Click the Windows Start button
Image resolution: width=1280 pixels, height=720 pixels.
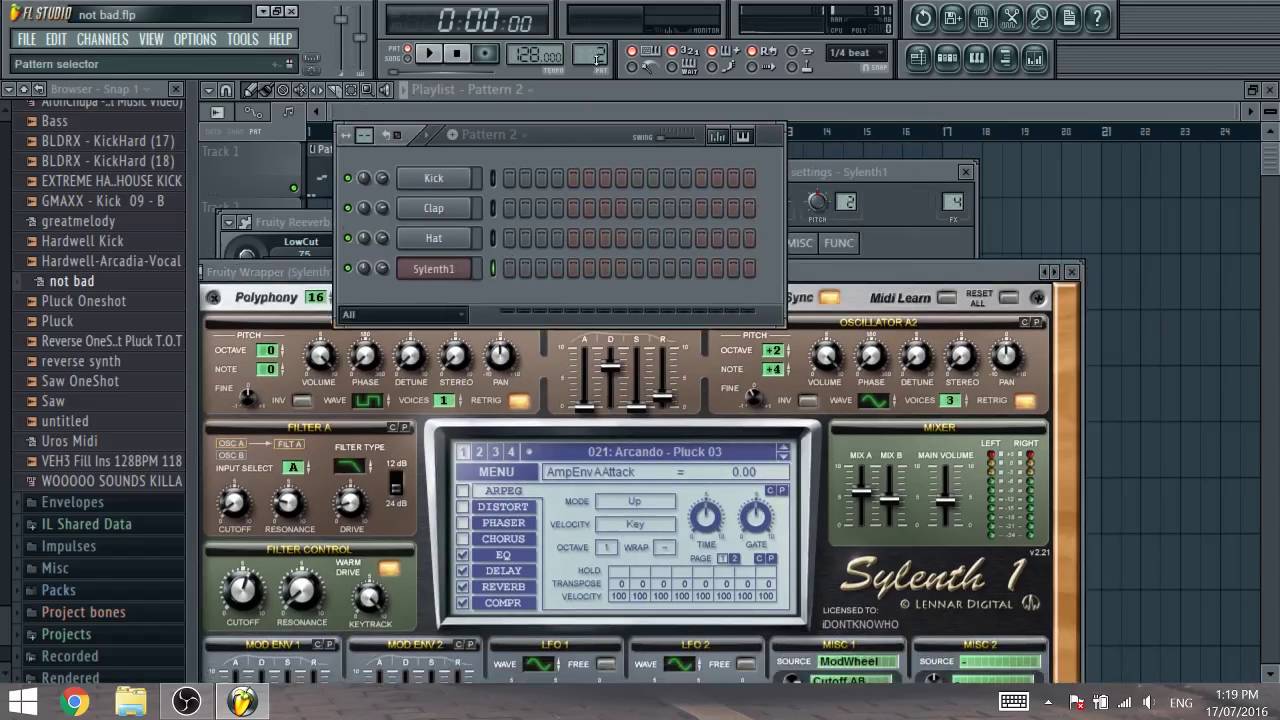pyautogui.click(x=23, y=702)
